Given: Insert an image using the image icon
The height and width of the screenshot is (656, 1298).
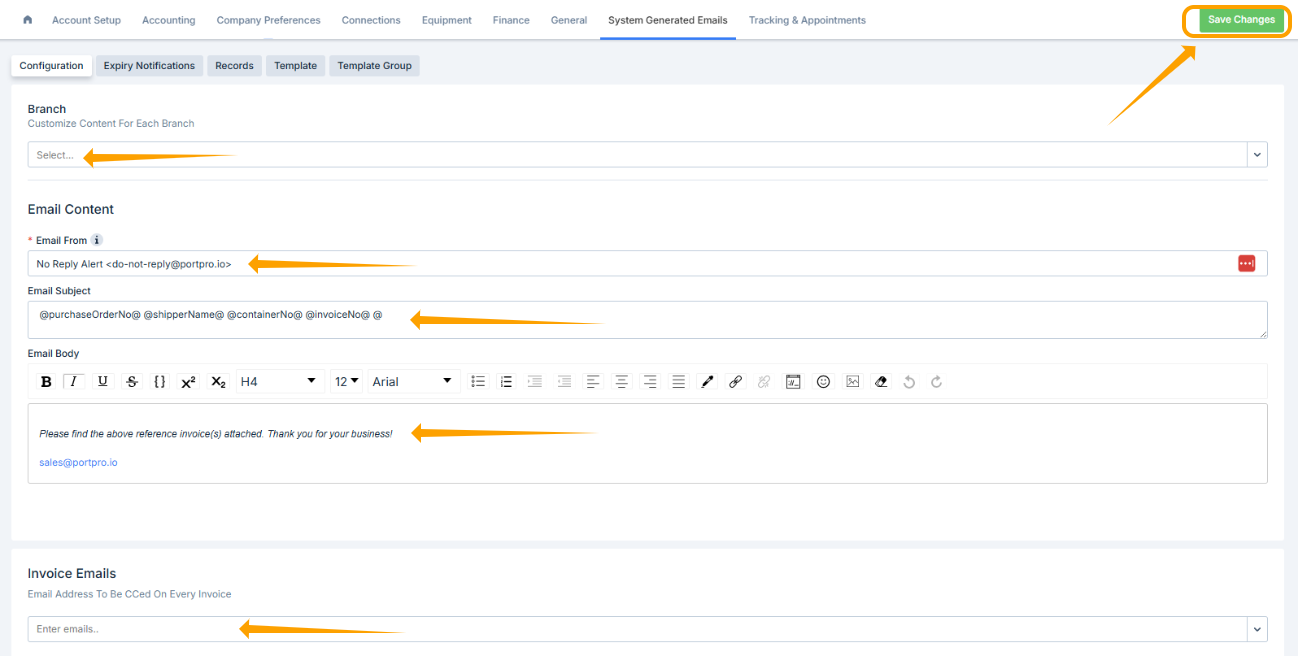Looking at the screenshot, I should [x=852, y=382].
